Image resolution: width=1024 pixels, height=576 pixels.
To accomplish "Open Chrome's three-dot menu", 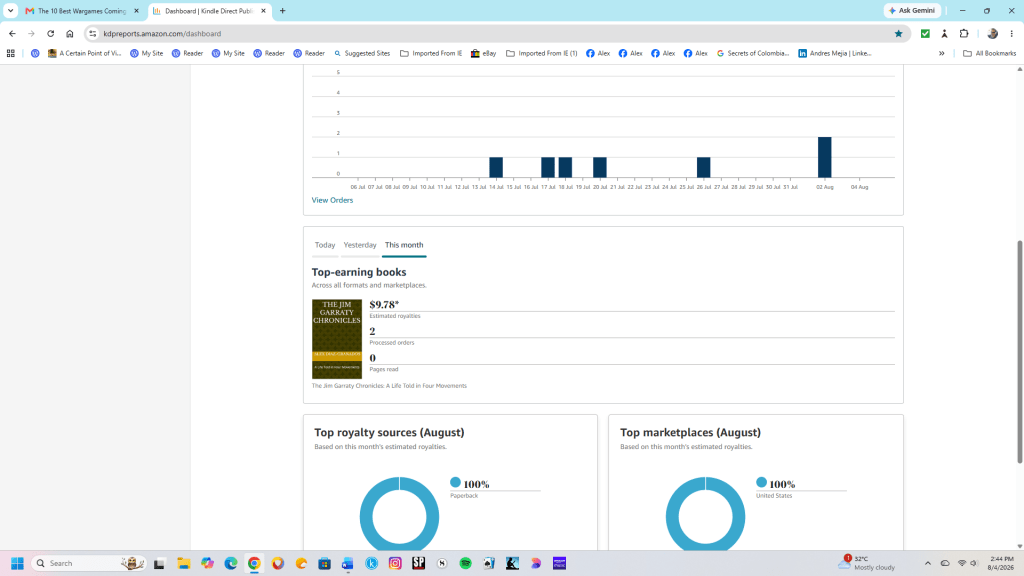I will [x=1012, y=33].
